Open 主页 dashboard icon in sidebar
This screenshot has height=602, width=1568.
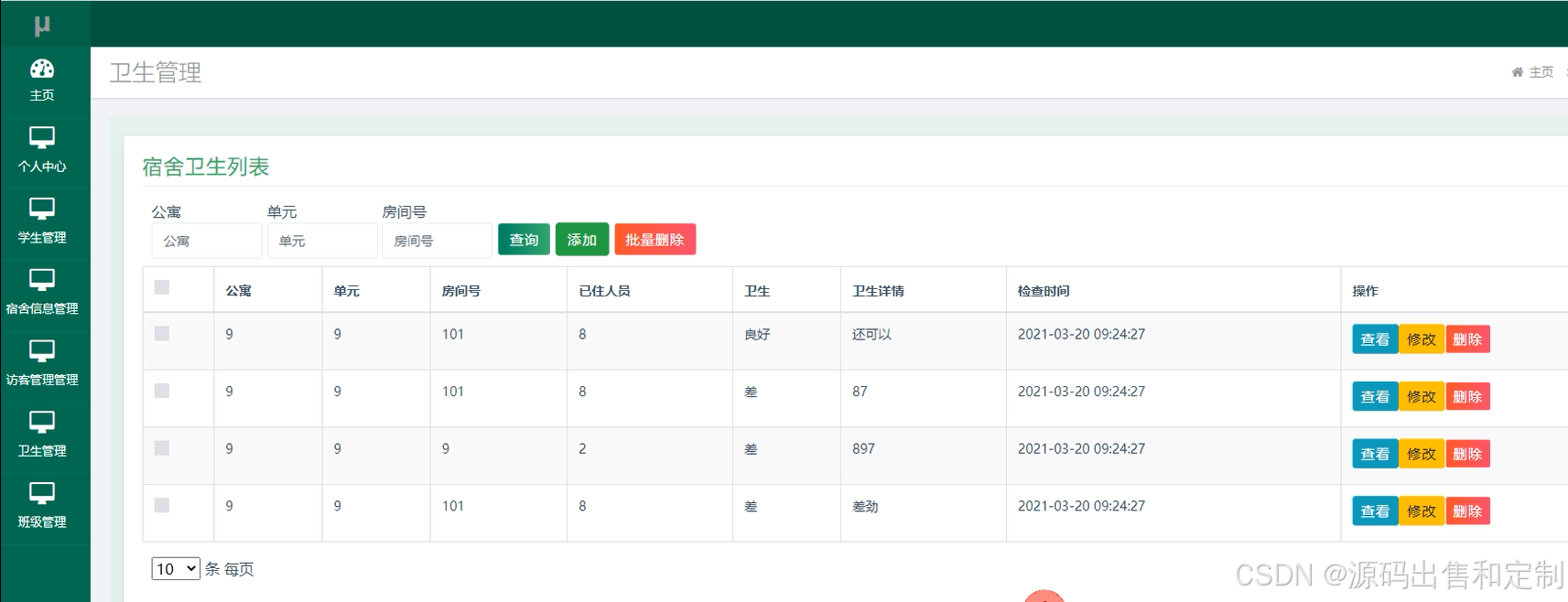(x=42, y=69)
